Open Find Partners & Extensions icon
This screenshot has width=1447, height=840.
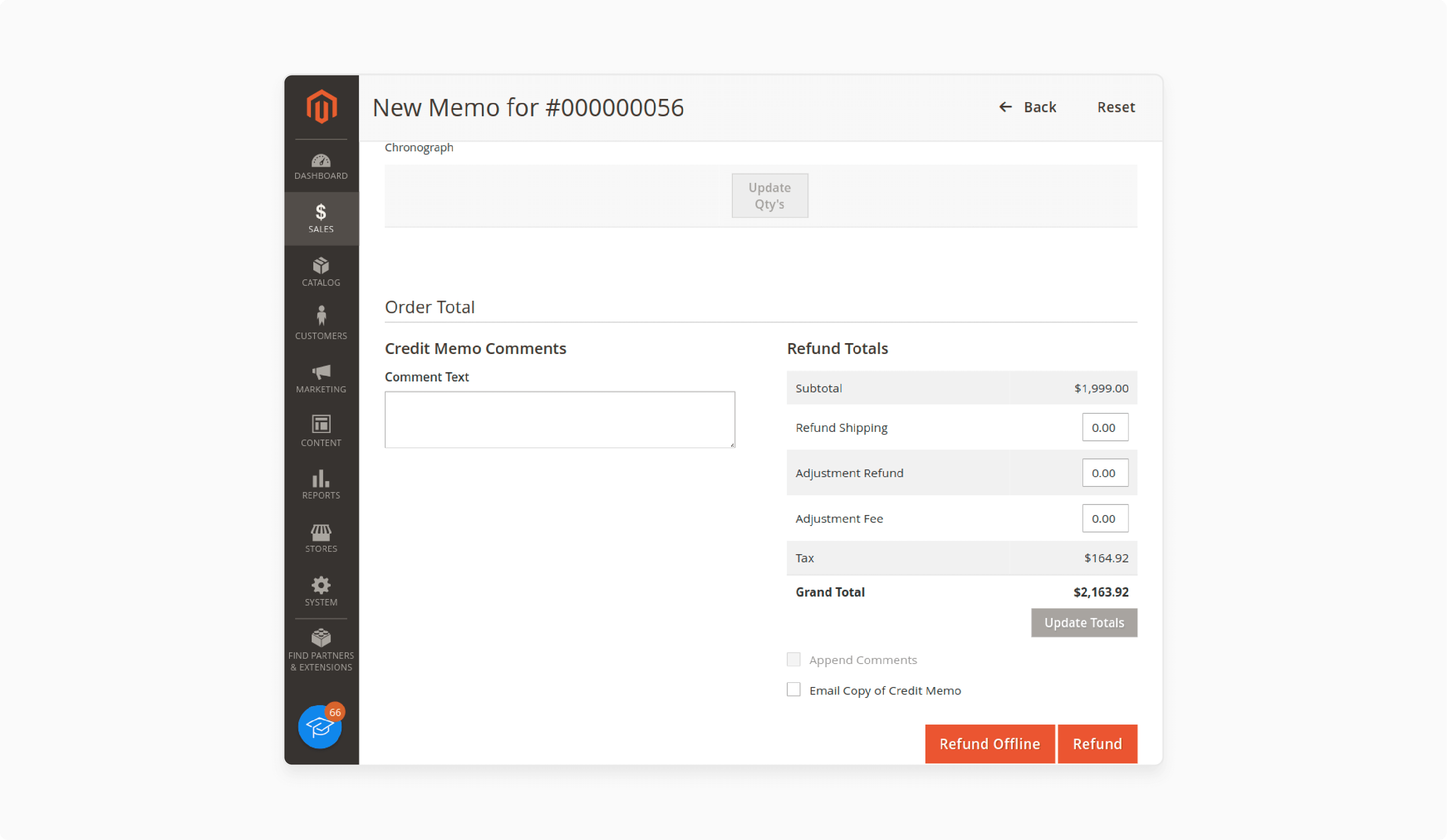pyautogui.click(x=321, y=650)
